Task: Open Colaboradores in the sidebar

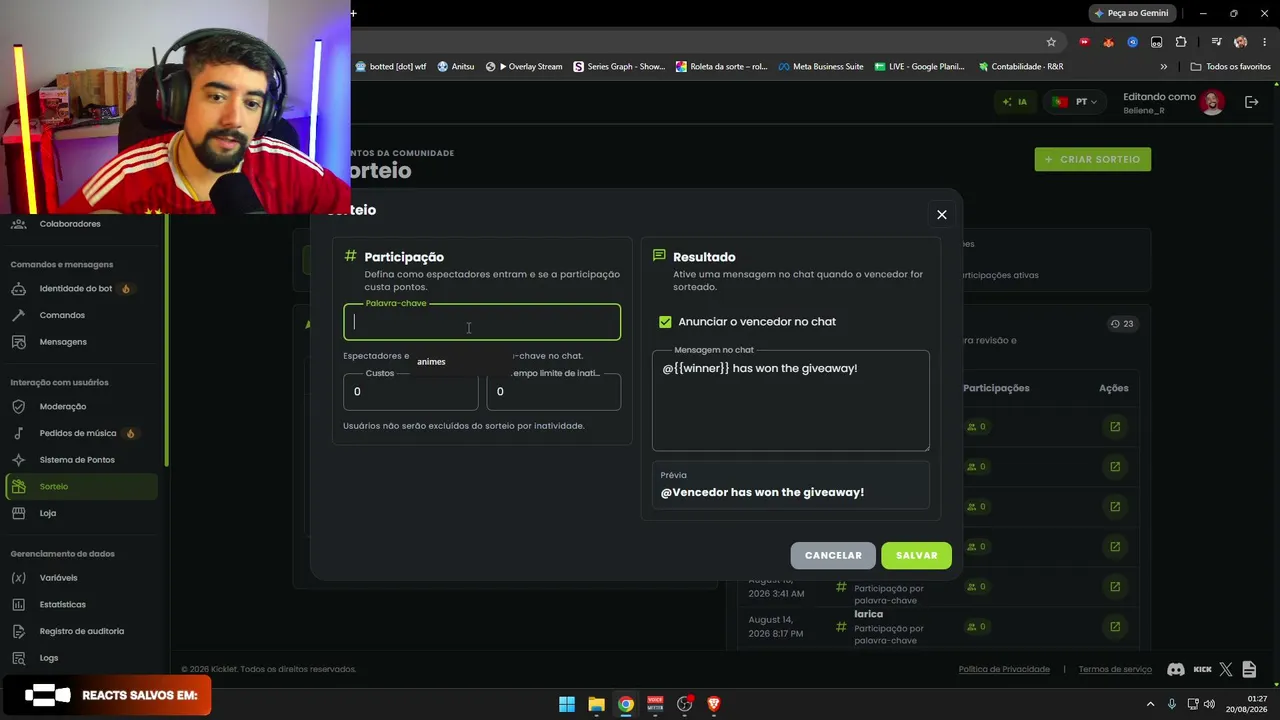Action: tap(70, 224)
